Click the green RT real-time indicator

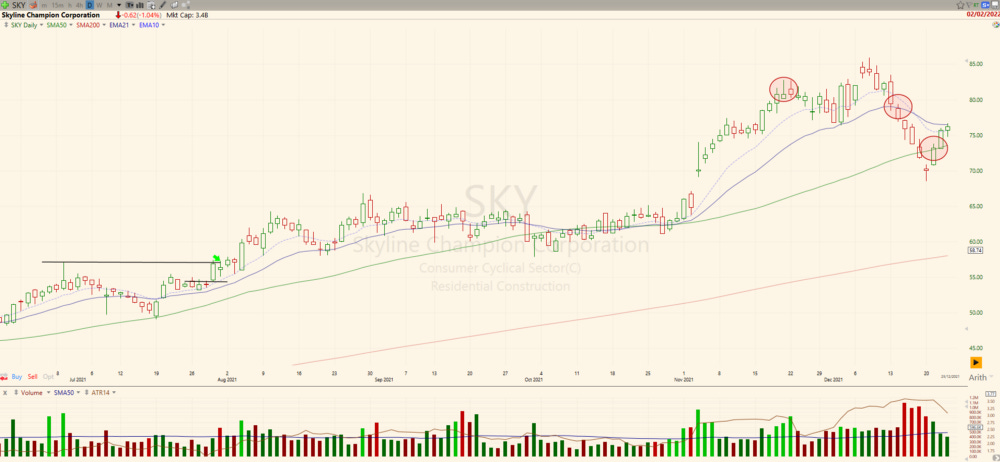coord(976,5)
